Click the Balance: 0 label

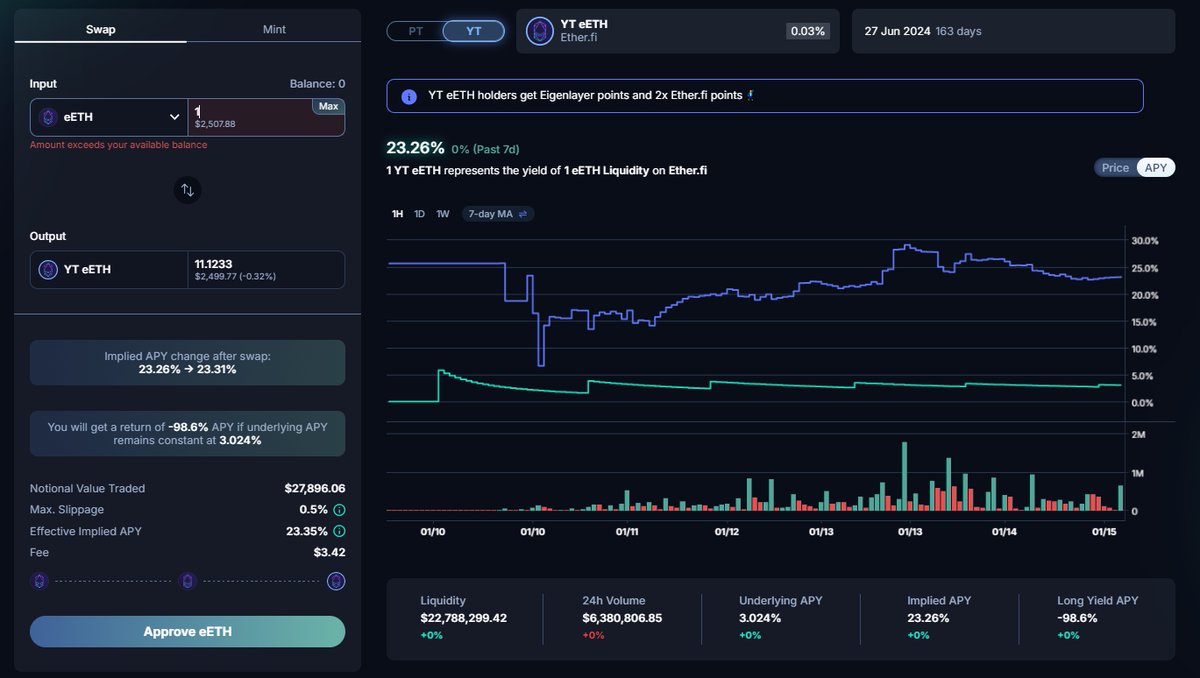pos(317,84)
